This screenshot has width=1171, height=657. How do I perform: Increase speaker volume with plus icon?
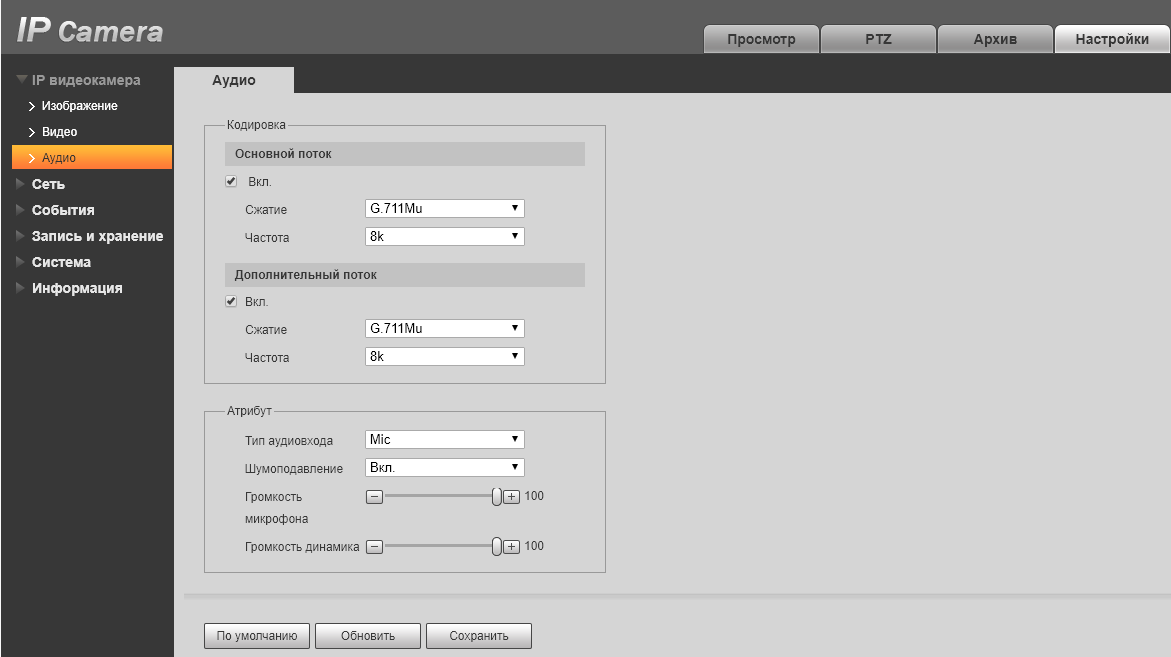pyautogui.click(x=512, y=547)
